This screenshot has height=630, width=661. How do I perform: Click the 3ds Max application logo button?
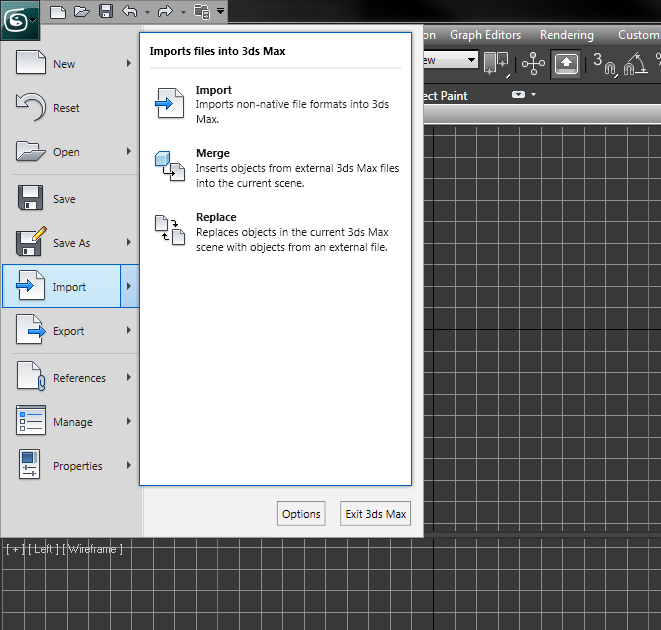[19, 20]
